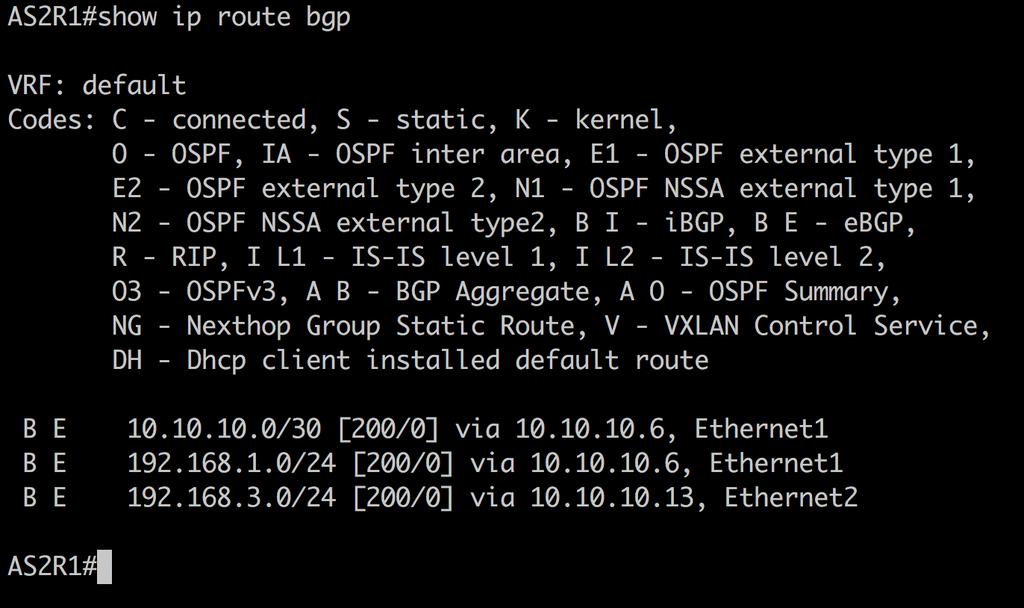Click 'A B - BGP Aggregate' legend entry
1024x608 pixels.
[x=447, y=292]
